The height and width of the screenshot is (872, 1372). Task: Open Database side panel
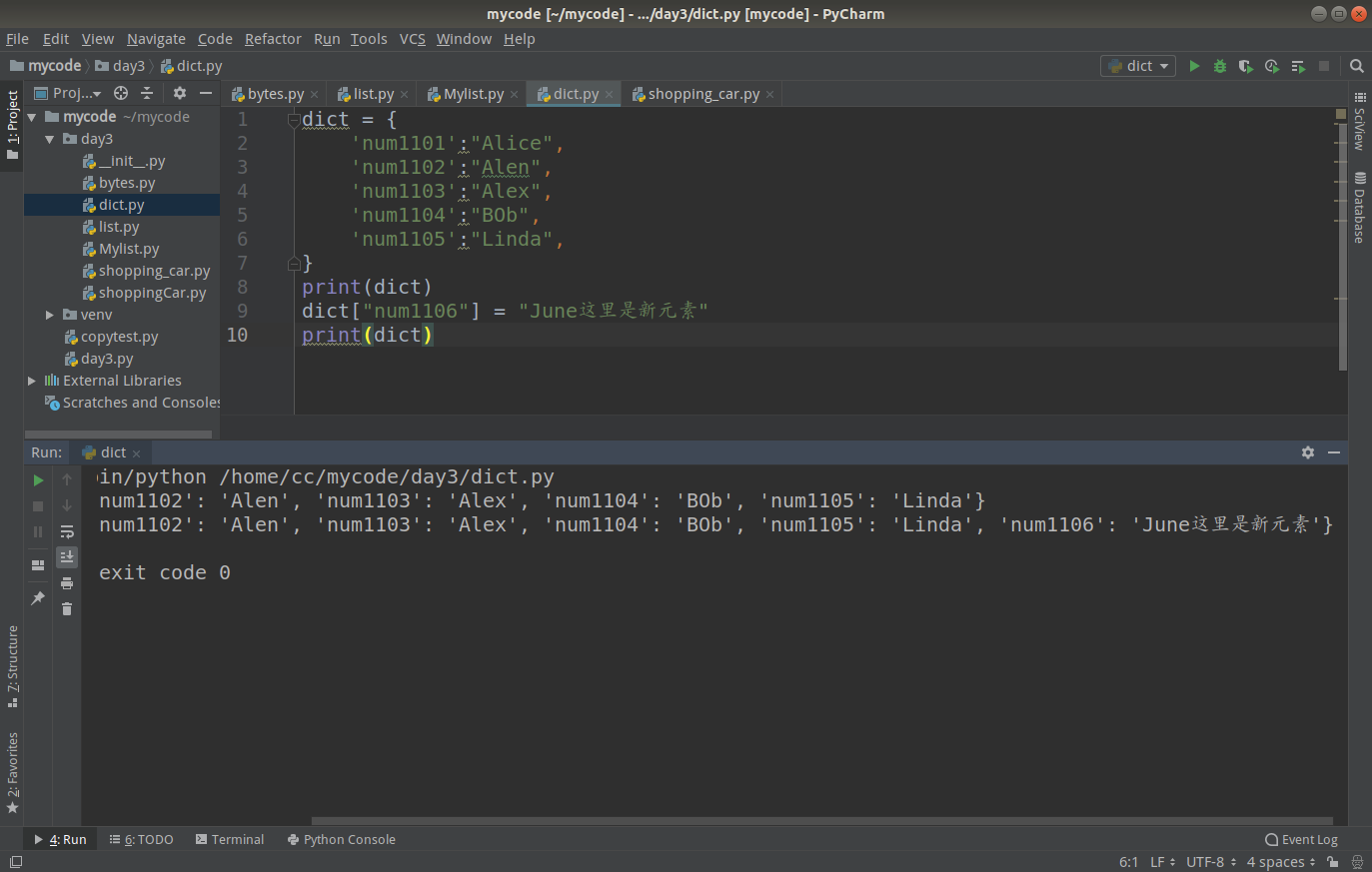pos(1359,207)
